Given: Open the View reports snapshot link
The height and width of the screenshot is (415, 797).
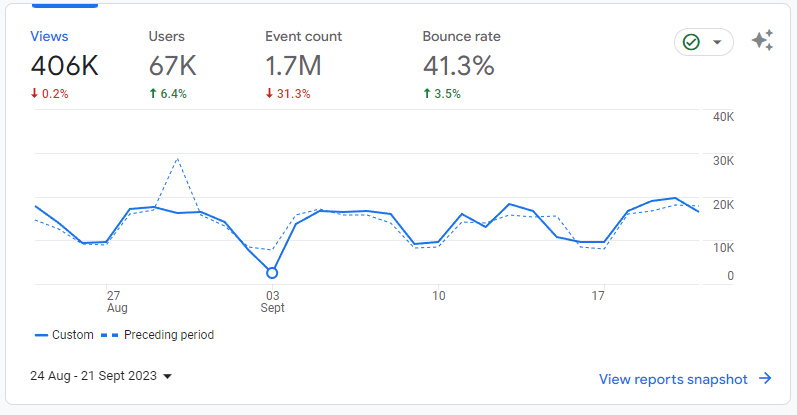Looking at the screenshot, I should click(673, 379).
